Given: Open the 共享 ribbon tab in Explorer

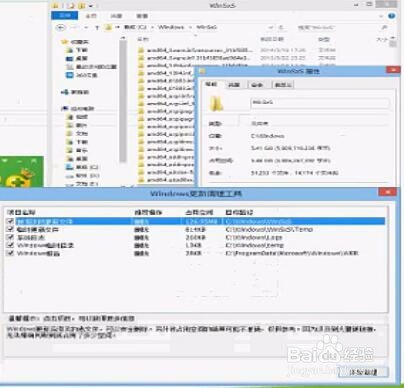Looking at the screenshot, I should [x=116, y=16].
